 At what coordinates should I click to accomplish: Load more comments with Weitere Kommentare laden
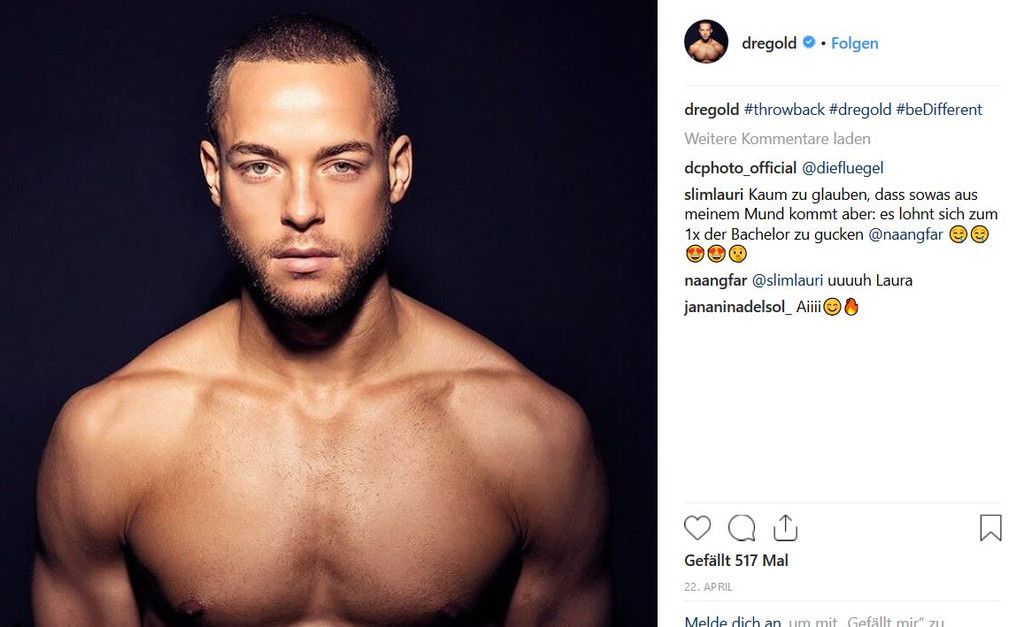click(x=777, y=138)
